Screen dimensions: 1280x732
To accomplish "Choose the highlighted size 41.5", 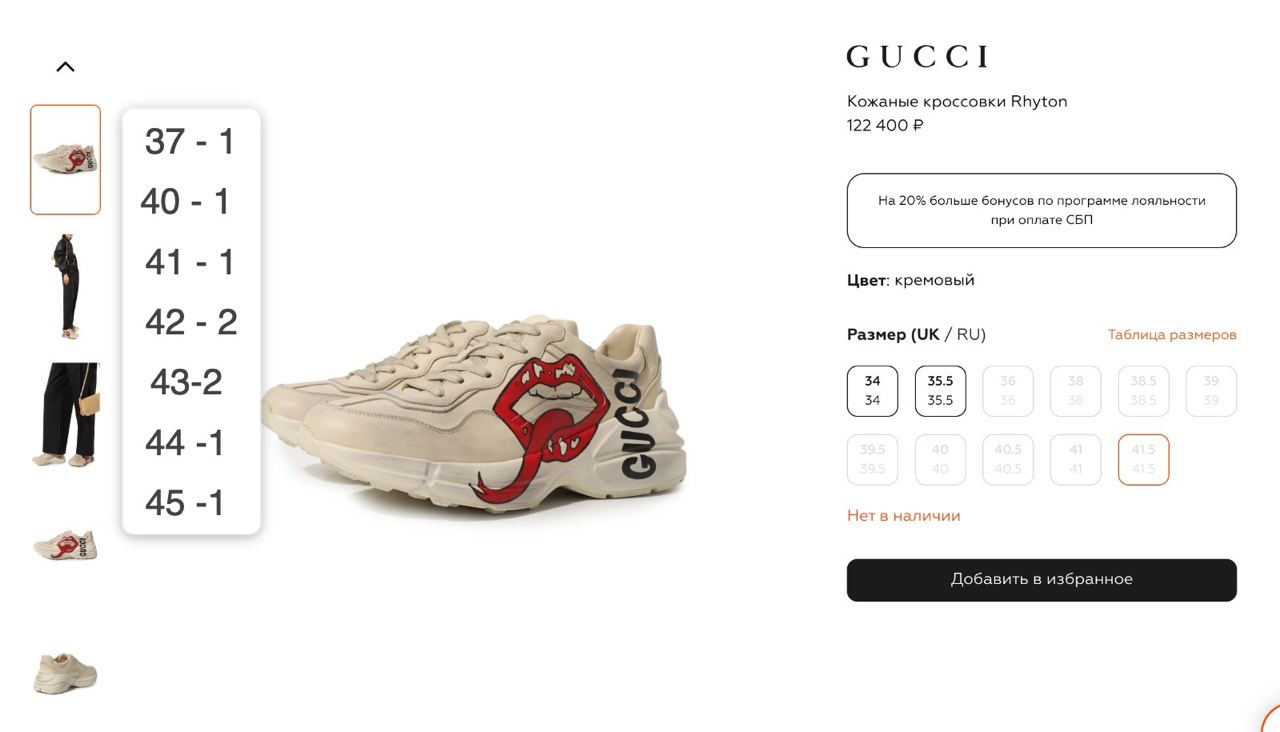I will 1143,459.
